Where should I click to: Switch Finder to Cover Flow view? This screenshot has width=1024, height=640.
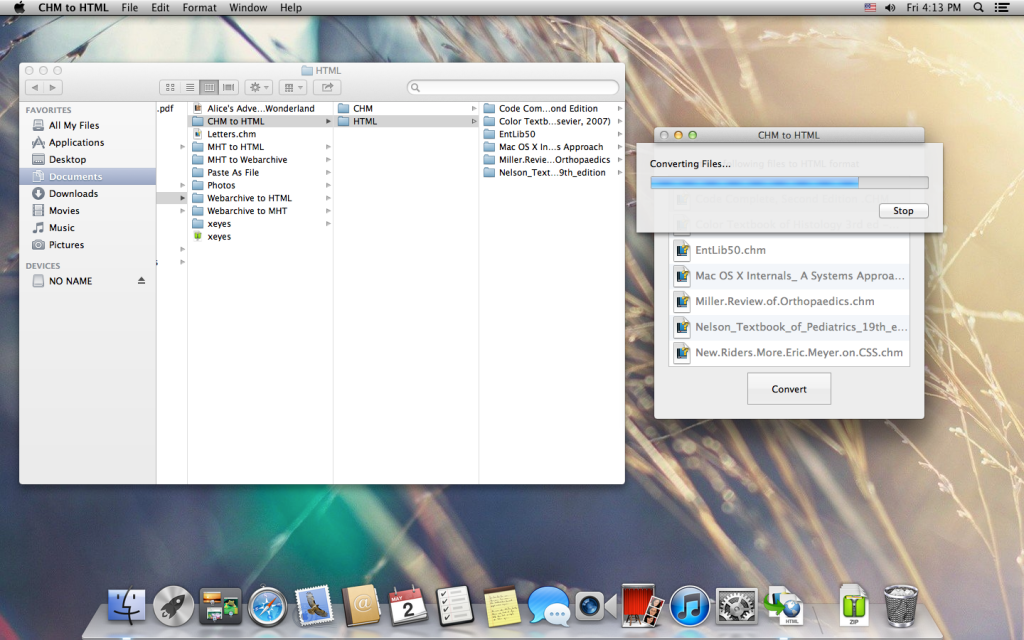tap(229, 88)
